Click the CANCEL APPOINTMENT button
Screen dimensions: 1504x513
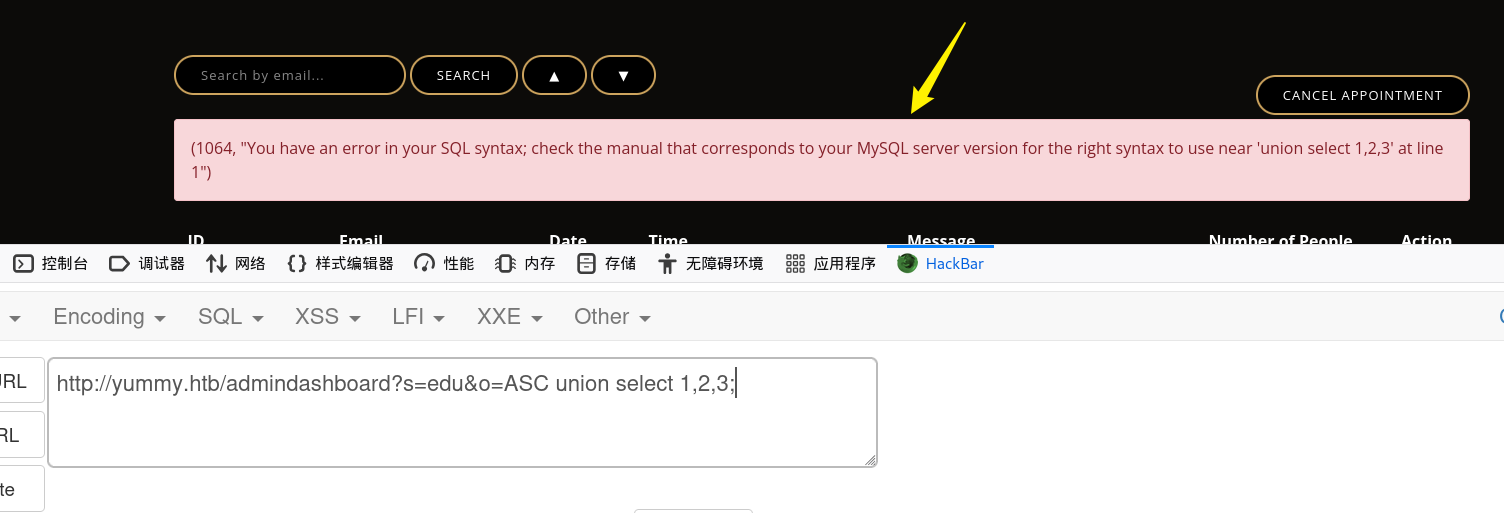click(1363, 95)
